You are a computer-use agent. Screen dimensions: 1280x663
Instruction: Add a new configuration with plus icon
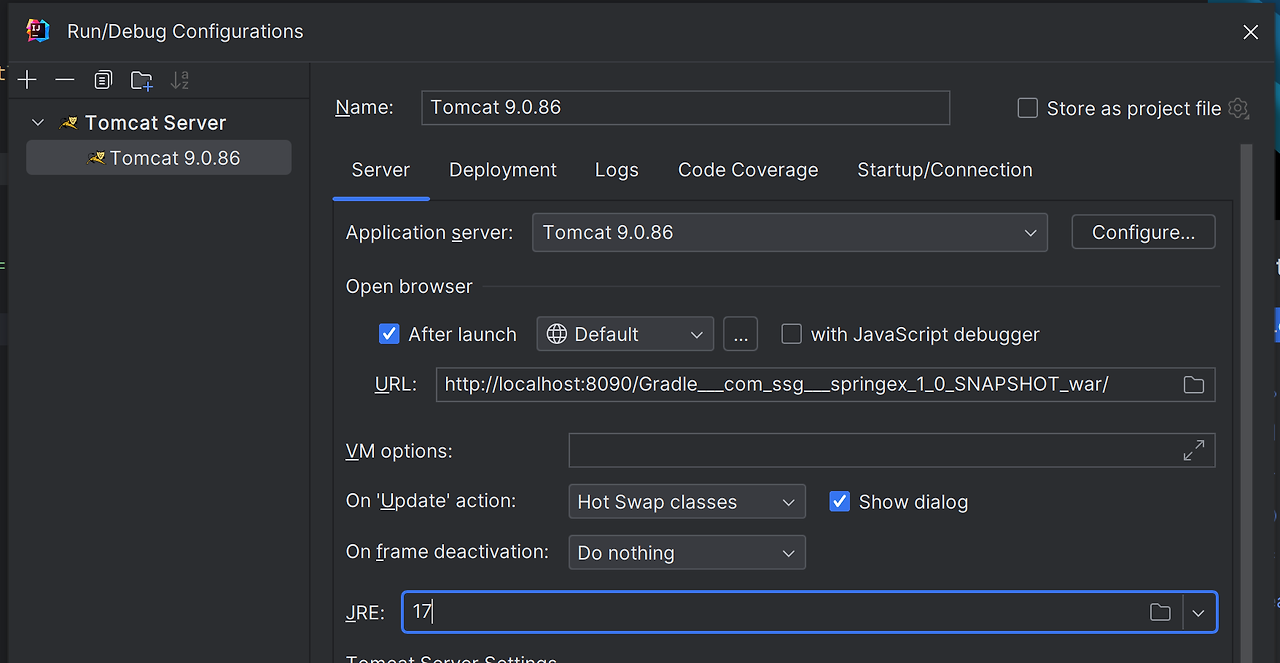tap(27, 80)
